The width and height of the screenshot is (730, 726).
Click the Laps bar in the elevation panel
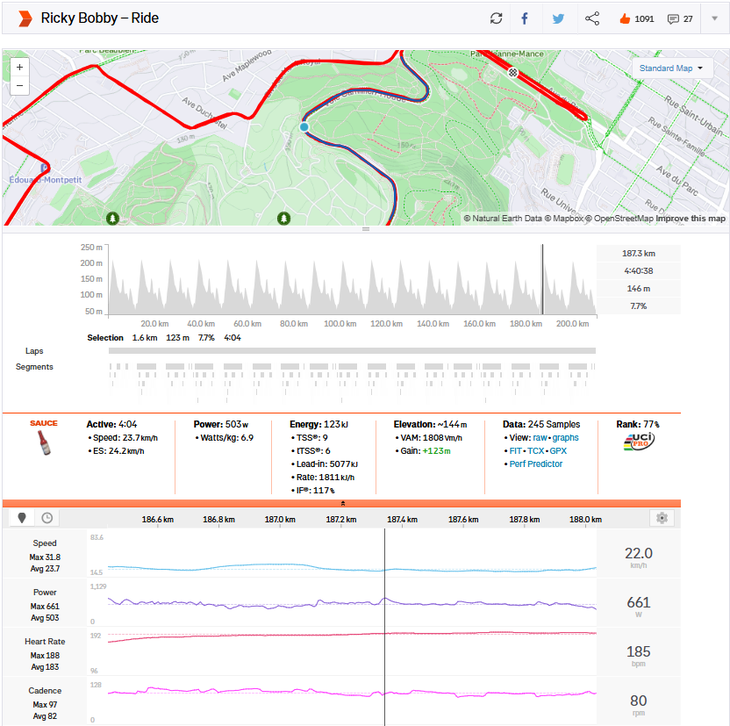[x=352, y=351]
